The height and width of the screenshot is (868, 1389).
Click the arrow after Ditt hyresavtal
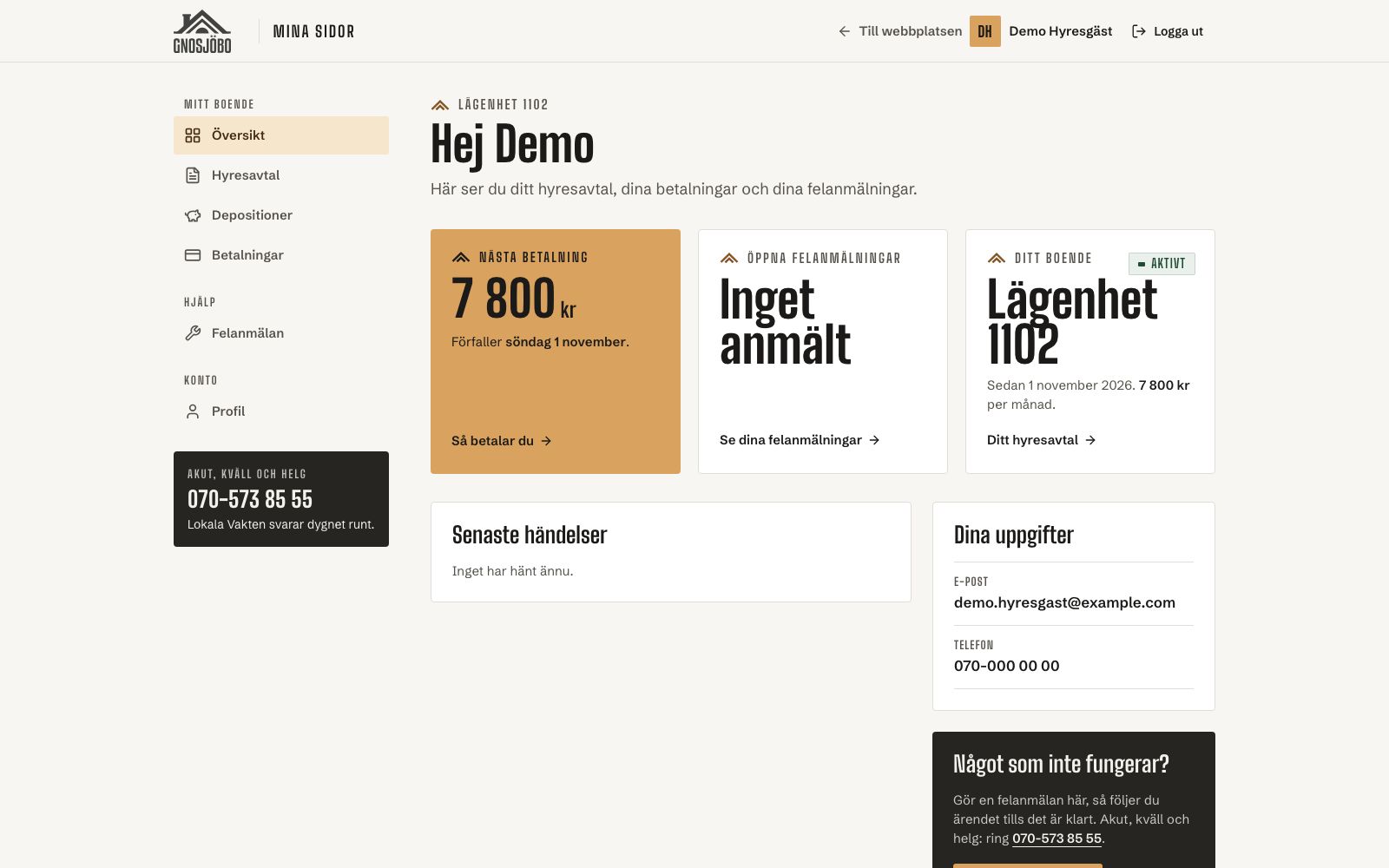[x=1090, y=440]
